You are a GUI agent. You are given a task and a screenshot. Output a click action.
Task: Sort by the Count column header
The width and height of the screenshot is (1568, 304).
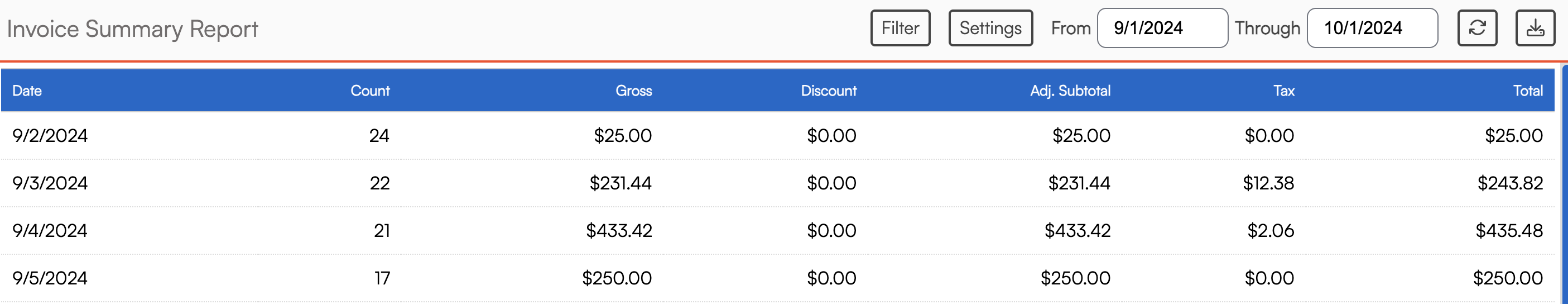(x=369, y=91)
